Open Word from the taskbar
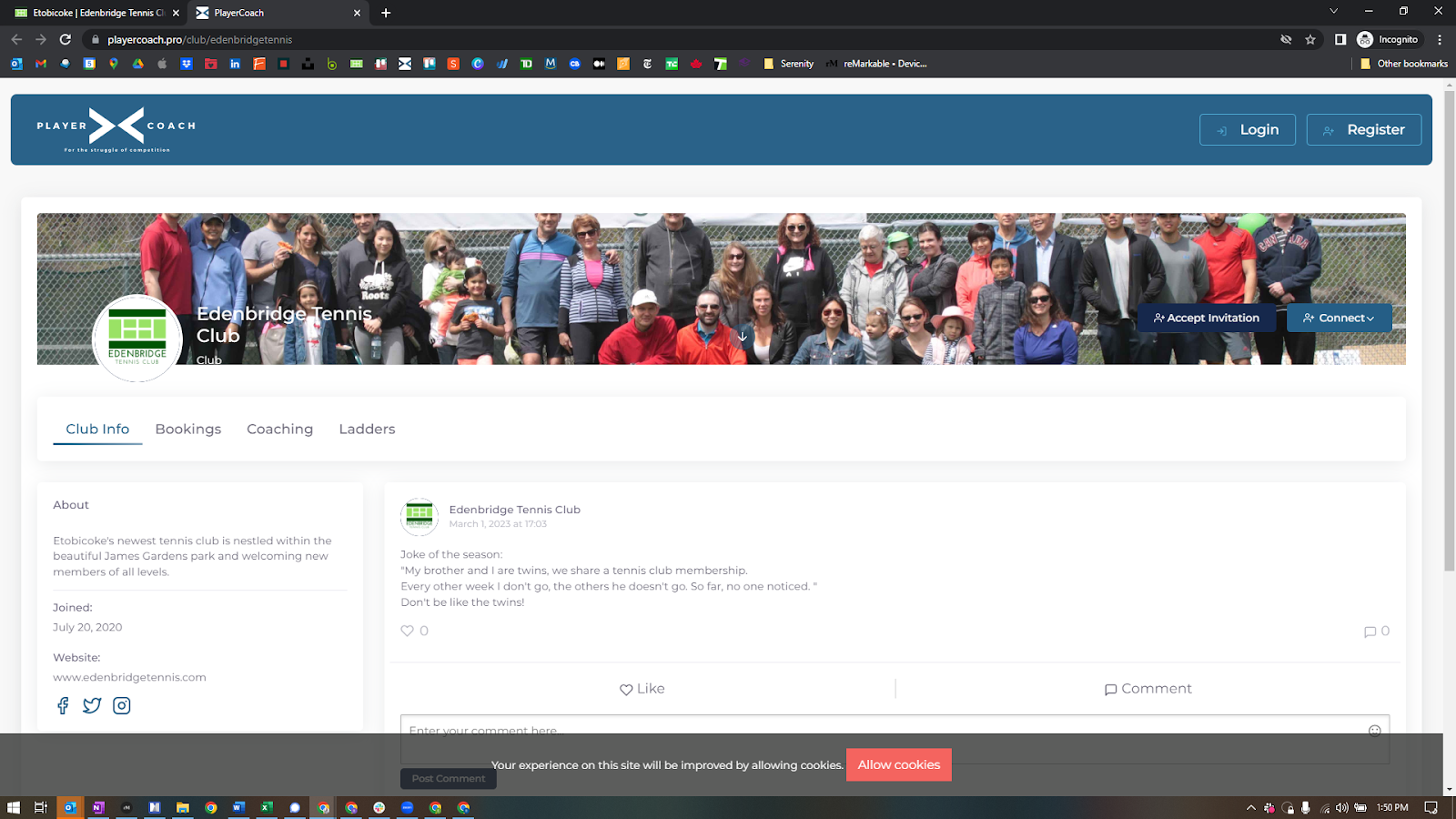Viewport: 1456px width, 819px height. (x=238, y=807)
